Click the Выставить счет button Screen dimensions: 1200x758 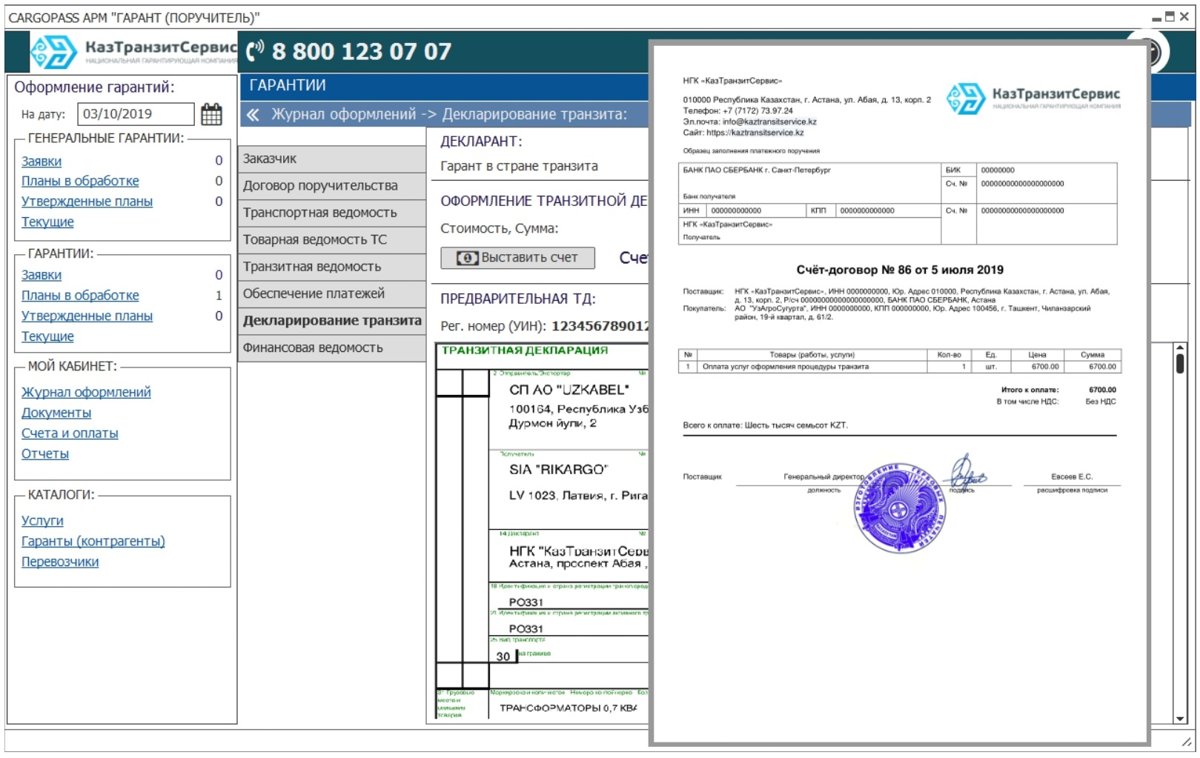[517, 257]
